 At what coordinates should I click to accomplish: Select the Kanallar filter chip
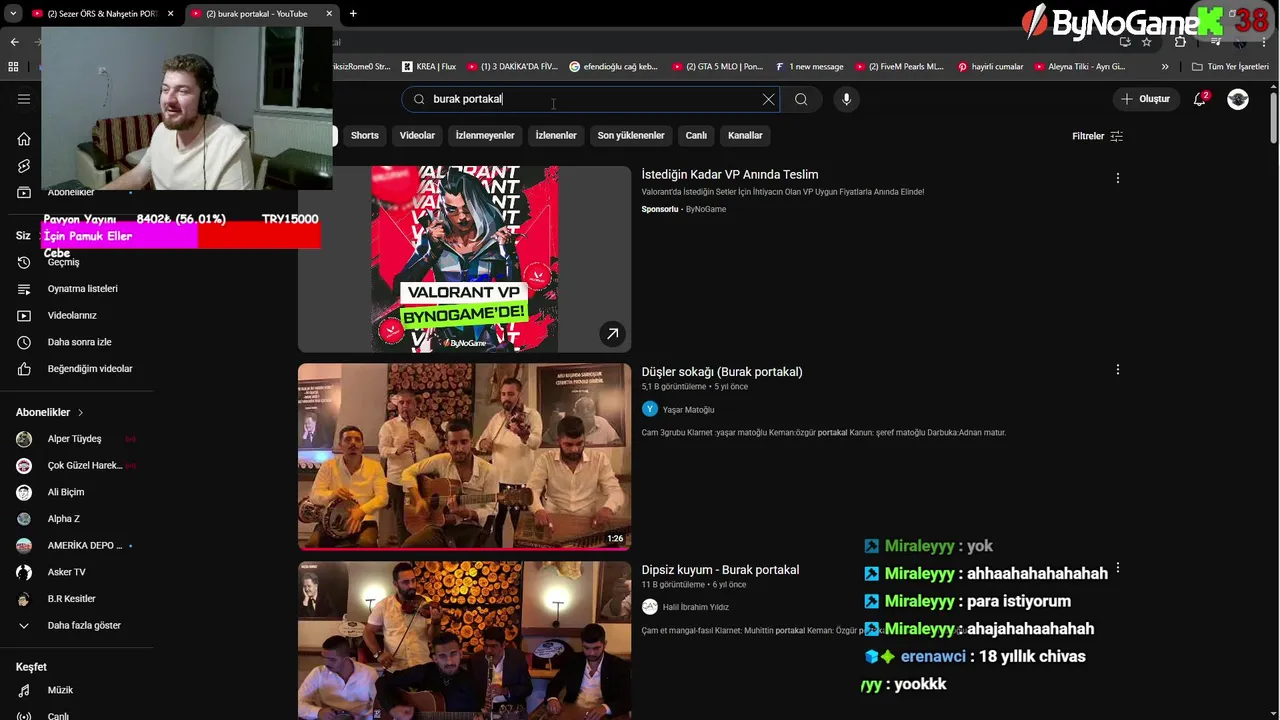tap(745, 135)
